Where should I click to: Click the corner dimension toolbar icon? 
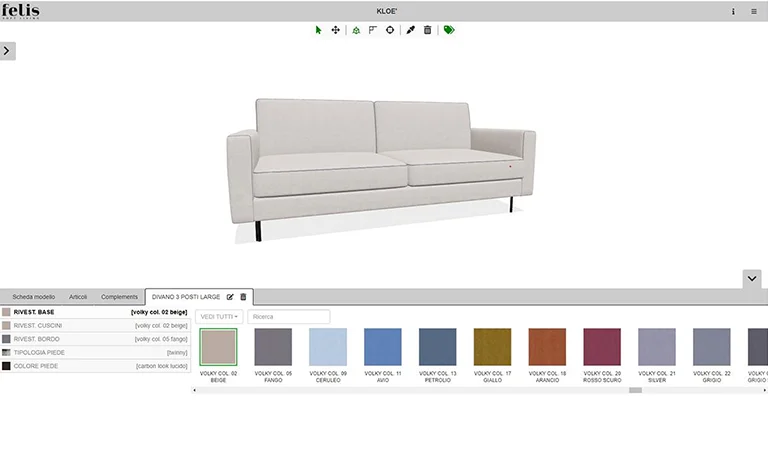click(373, 30)
